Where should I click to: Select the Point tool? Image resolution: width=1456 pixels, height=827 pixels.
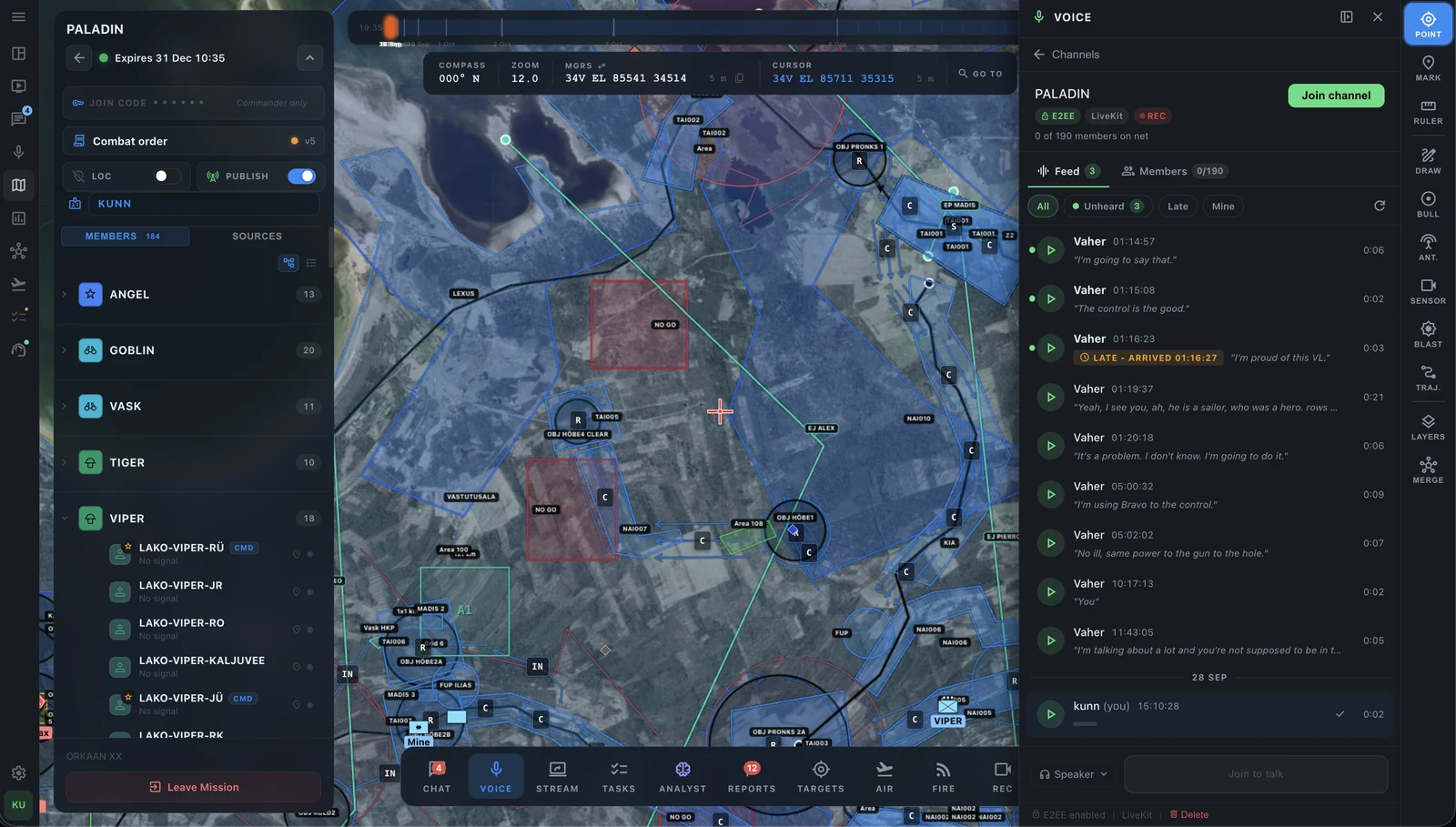(1428, 24)
